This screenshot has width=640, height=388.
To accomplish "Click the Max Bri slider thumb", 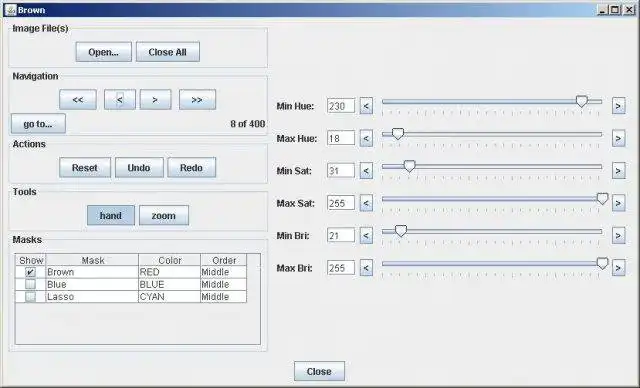I will coord(602,263).
